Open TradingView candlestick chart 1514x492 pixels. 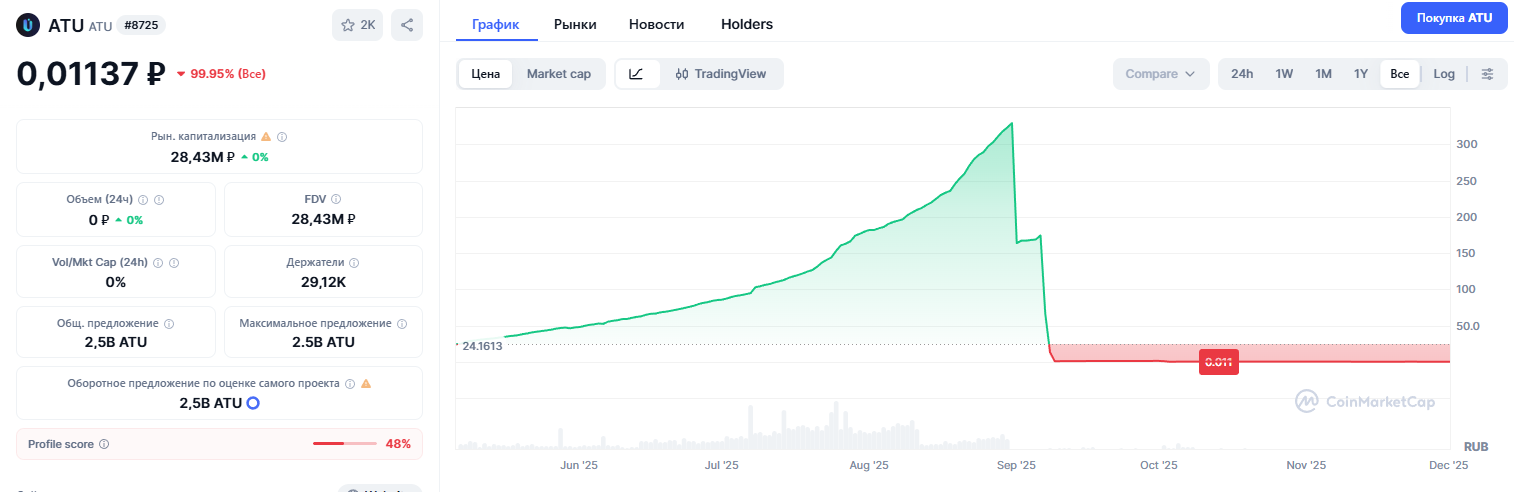pyautogui.click(x=721, y=74)
